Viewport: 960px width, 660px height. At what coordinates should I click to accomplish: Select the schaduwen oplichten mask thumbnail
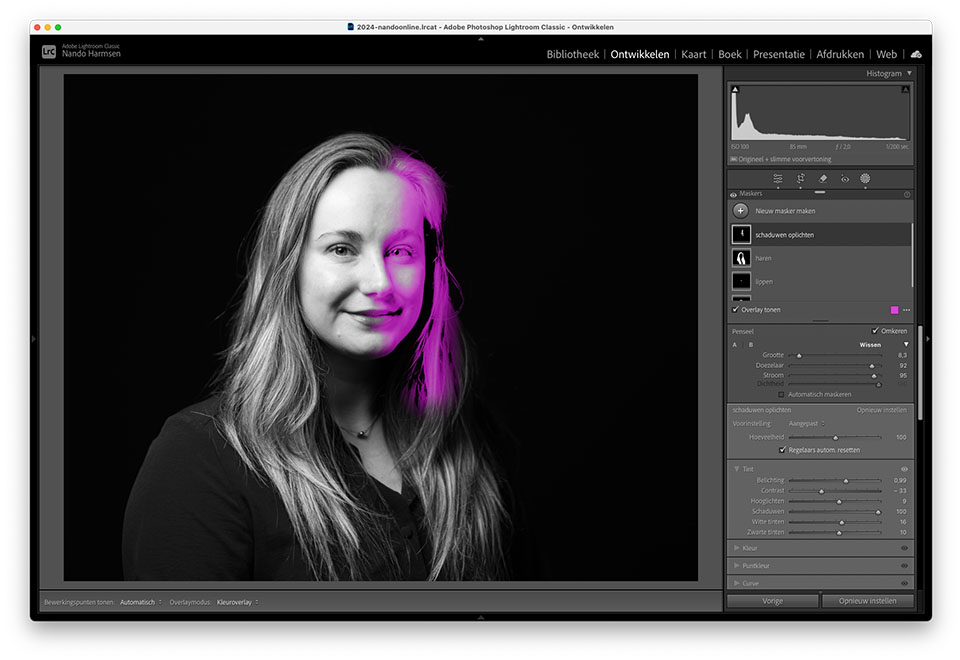741,234
